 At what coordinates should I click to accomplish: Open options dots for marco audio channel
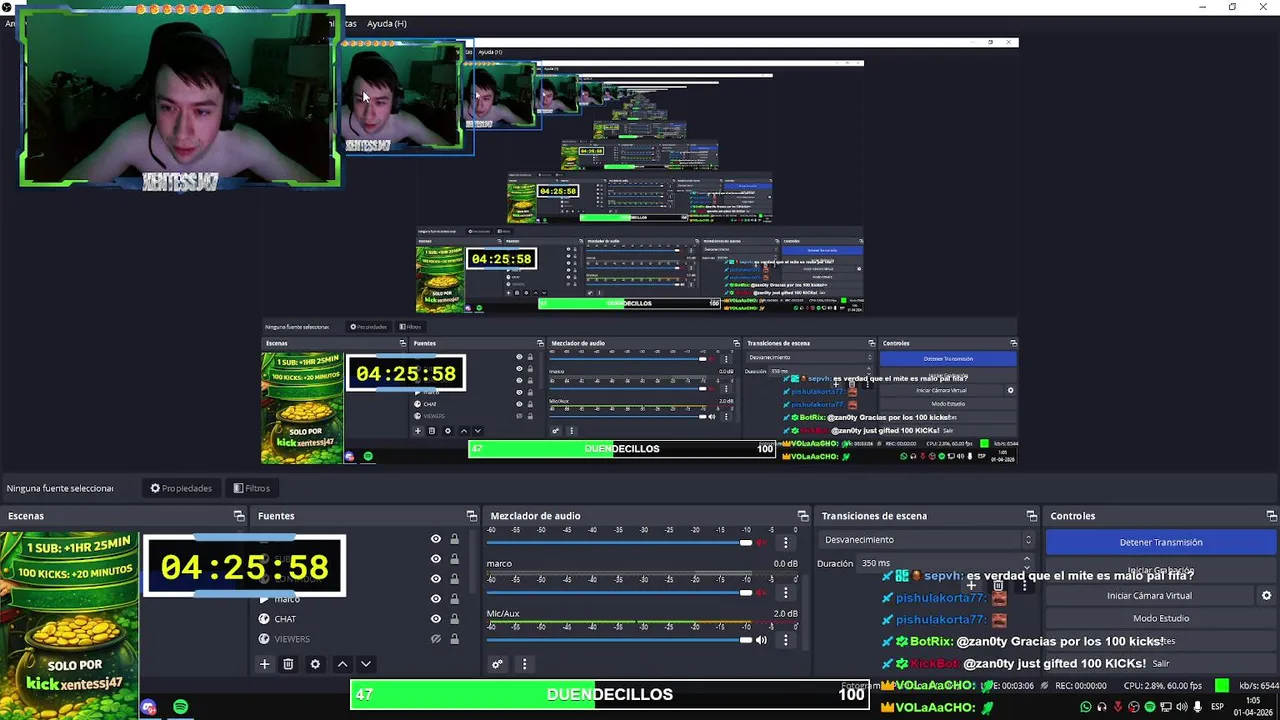(785, 592)
